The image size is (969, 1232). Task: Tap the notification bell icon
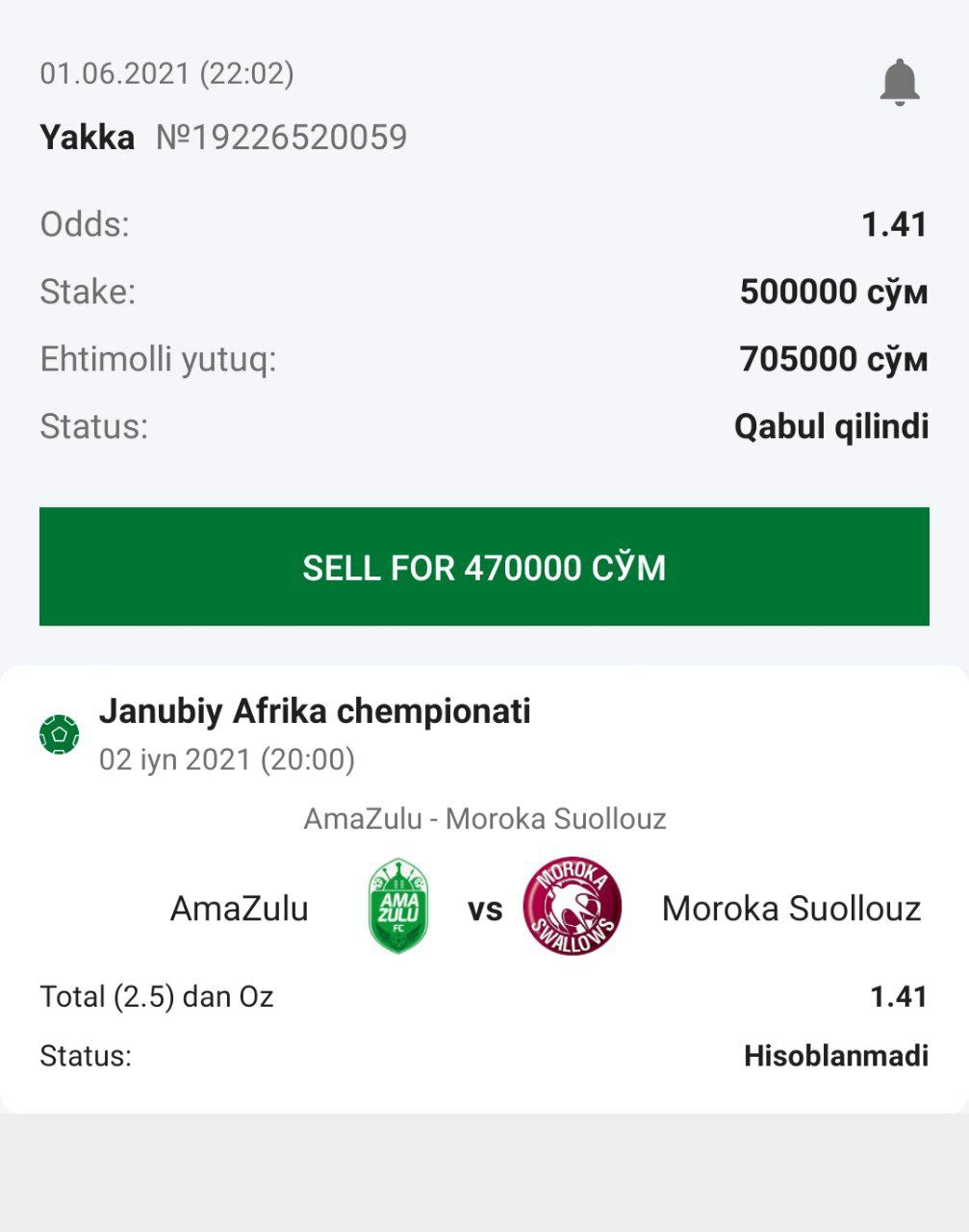[899, 83]
